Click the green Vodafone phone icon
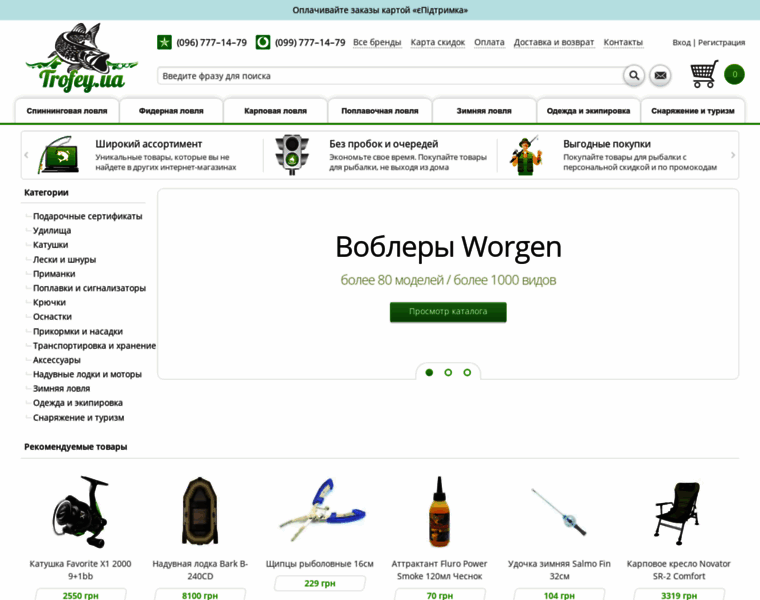 coord(263,42)
